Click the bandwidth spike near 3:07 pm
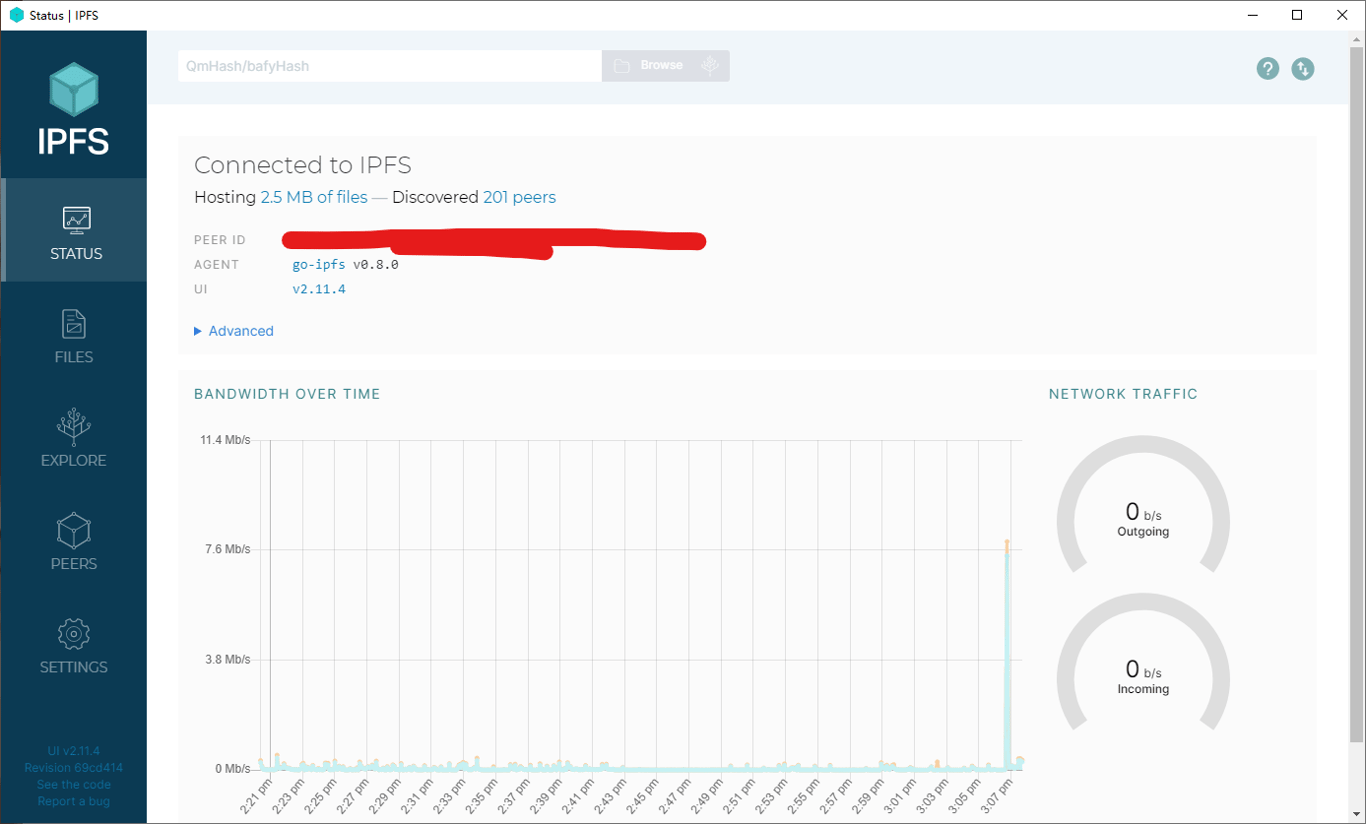 [x=1007, y=655]
